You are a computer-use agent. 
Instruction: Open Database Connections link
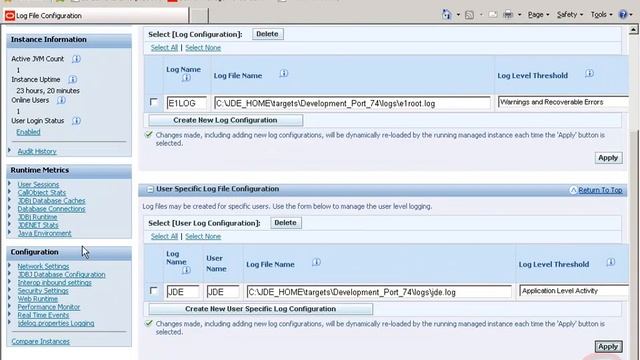coord(51,209)
